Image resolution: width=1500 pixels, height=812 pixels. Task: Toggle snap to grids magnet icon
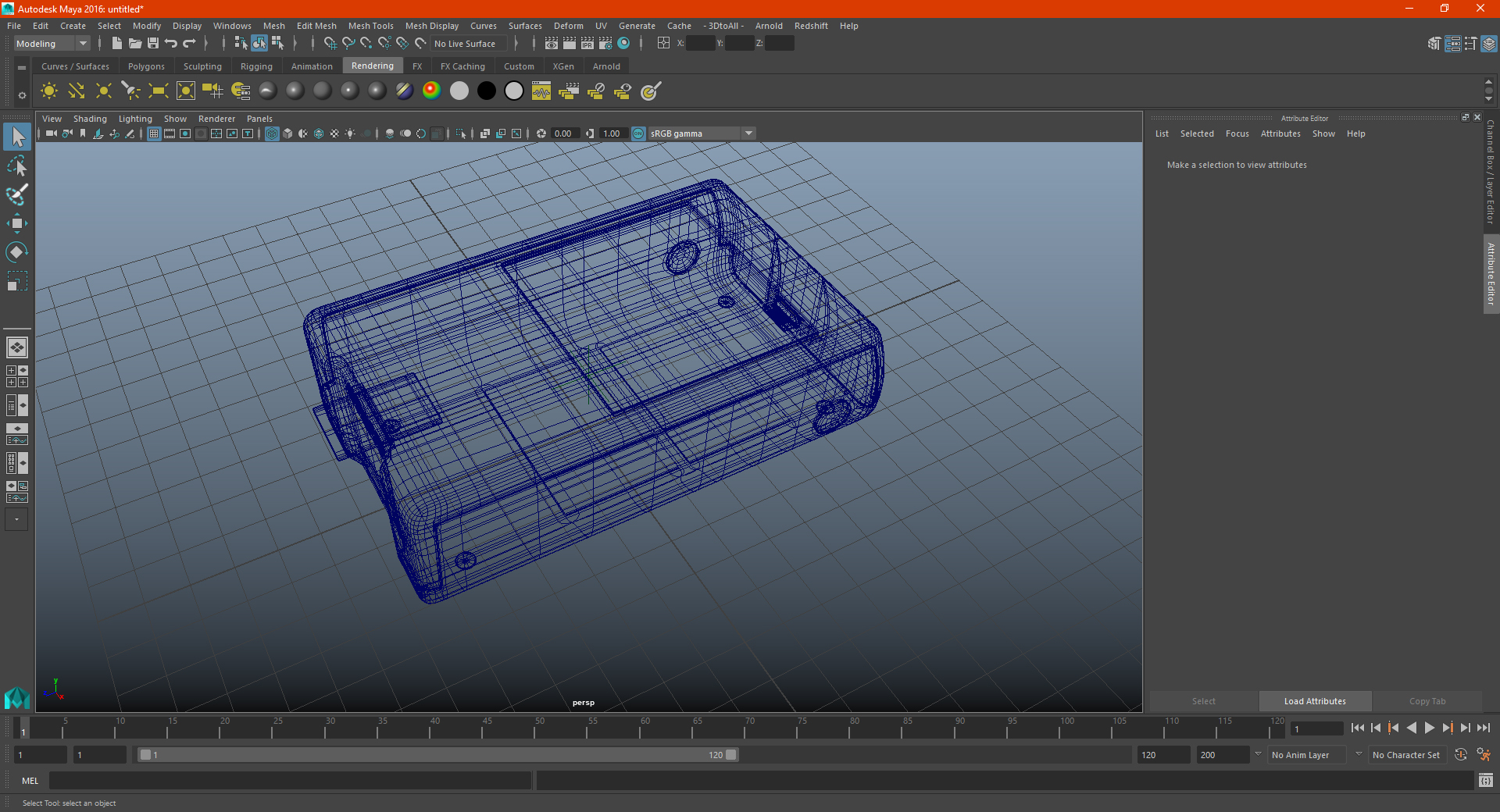[330, 44]
